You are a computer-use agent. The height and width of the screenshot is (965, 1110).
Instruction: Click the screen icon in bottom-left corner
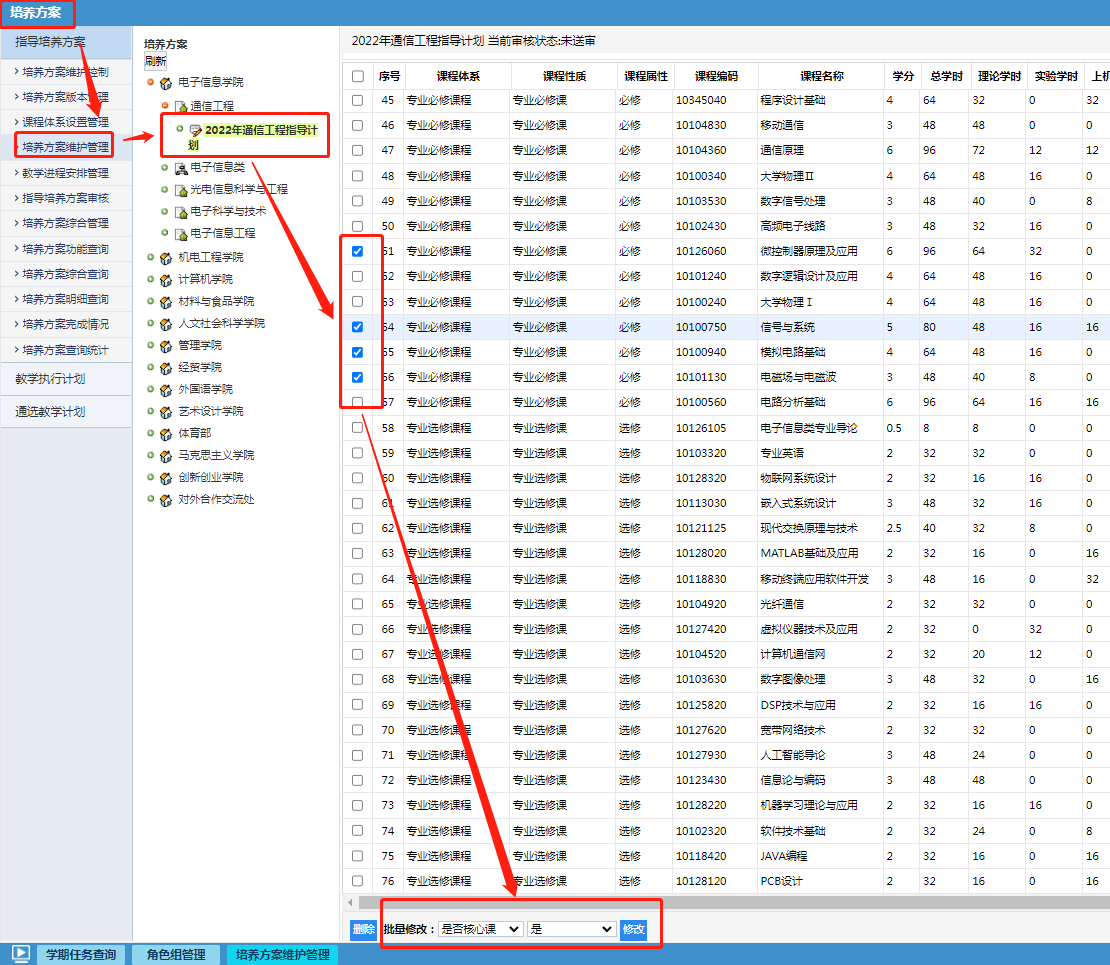tap(20, 954)
